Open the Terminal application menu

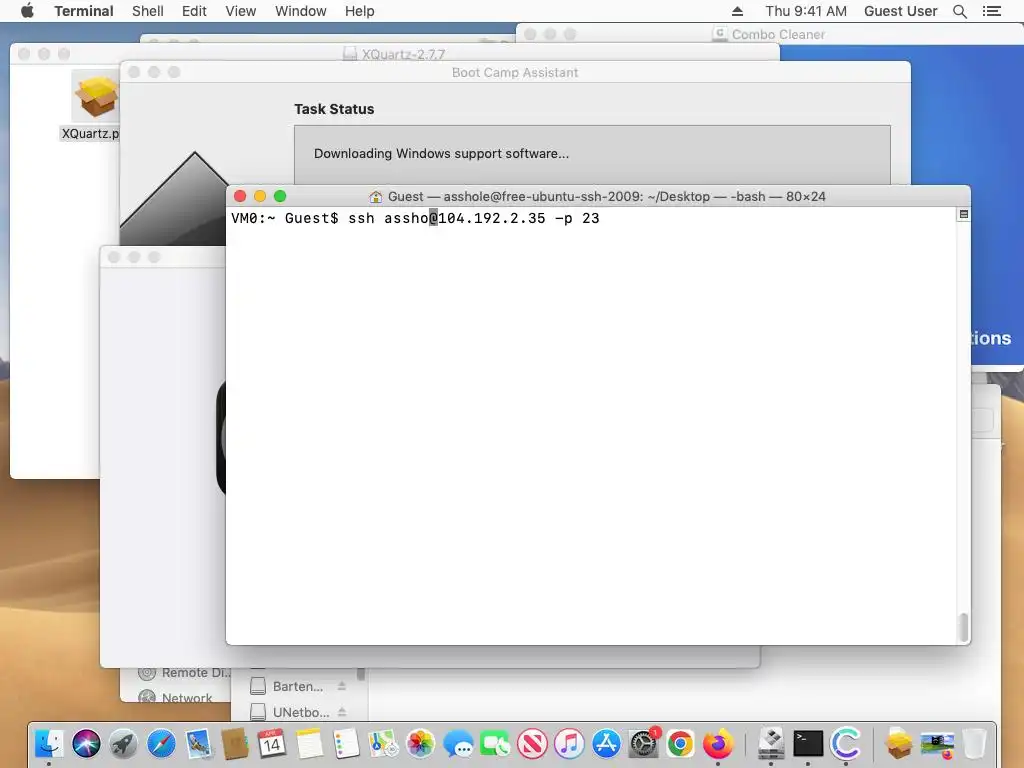coord(84,11)
